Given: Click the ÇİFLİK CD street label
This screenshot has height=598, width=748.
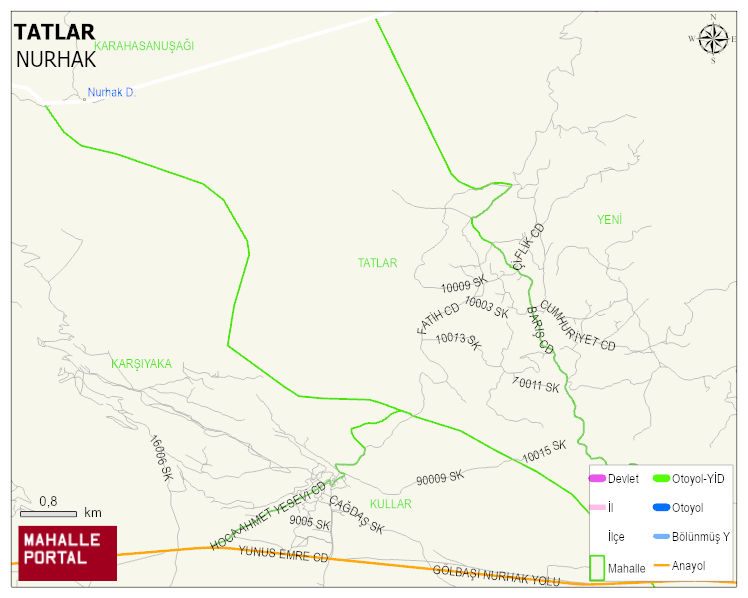Looking at the screenshot, I should (x=529, y=247).
